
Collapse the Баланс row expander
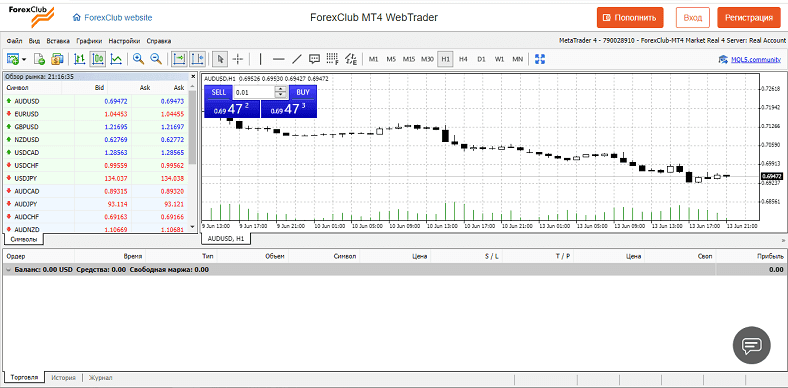pos(8,270)
